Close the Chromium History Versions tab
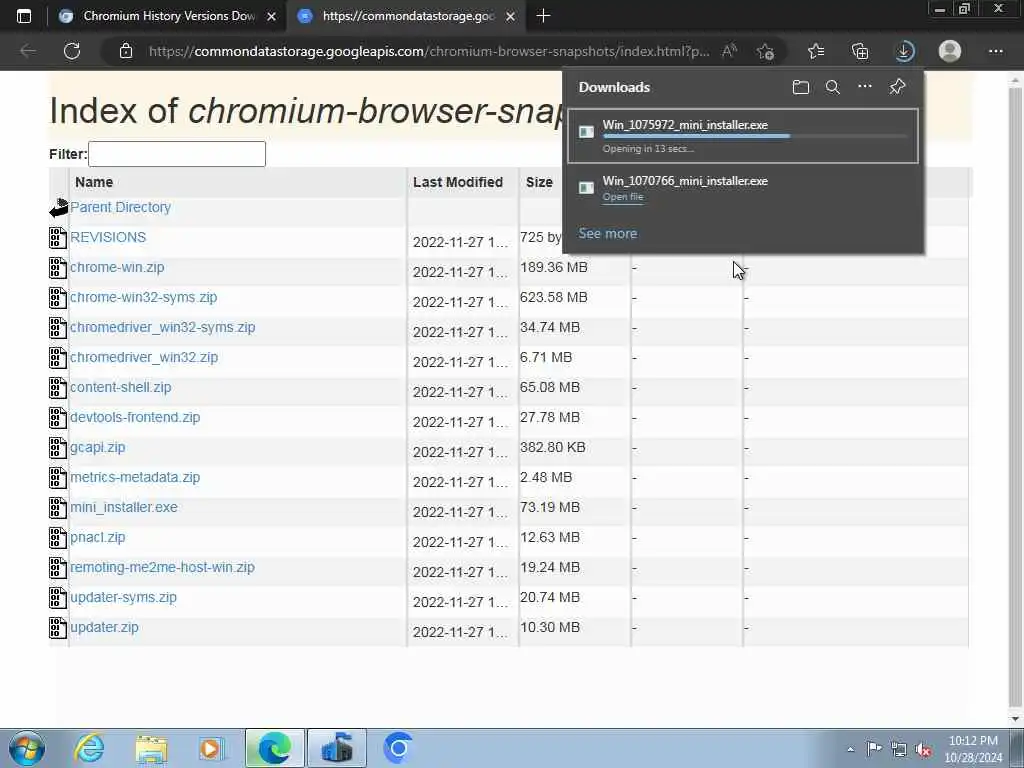Image resolution: width=1024 pixels, height=768 pixels. point(272,16)
